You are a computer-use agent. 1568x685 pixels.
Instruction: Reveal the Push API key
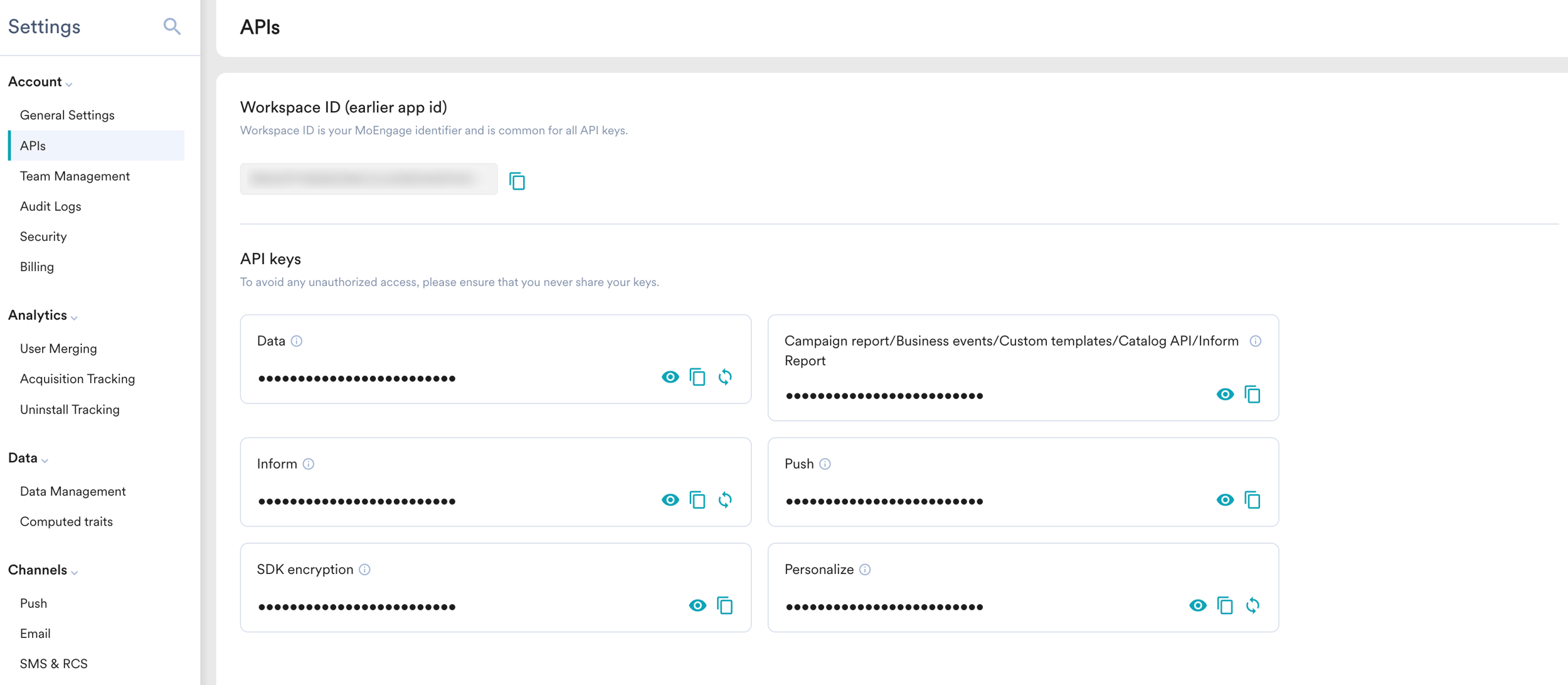[1225, 500]
